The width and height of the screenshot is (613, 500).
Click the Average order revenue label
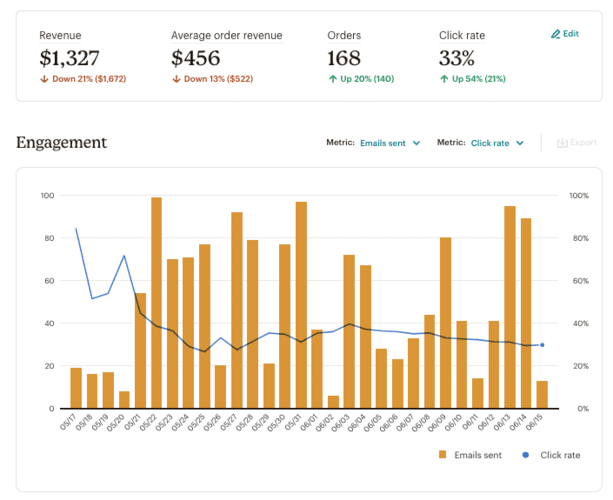pos(227,36)
